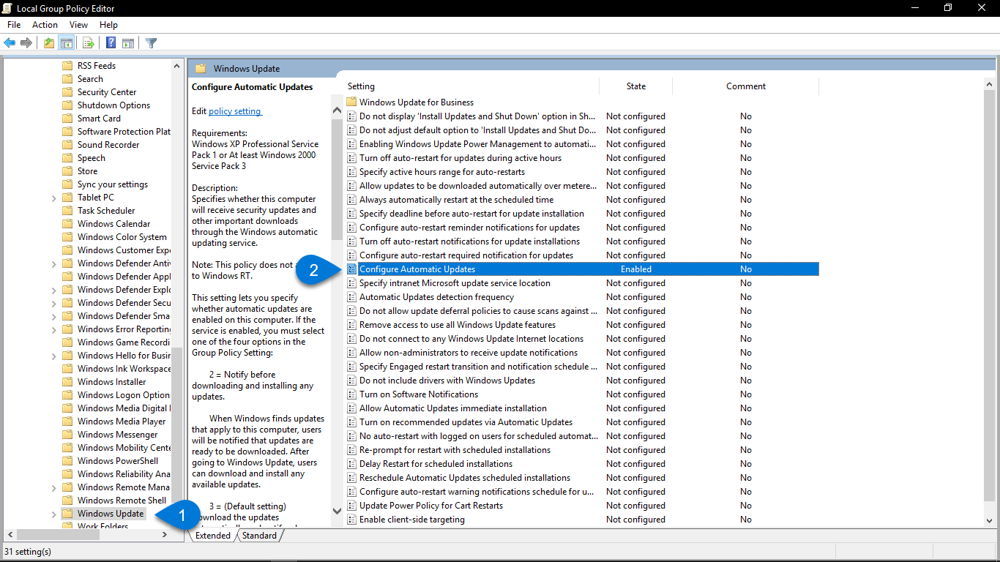Select the Windows Update tree folder
The width and height of the screenshot is (1000, 562).
coord(110,514)
